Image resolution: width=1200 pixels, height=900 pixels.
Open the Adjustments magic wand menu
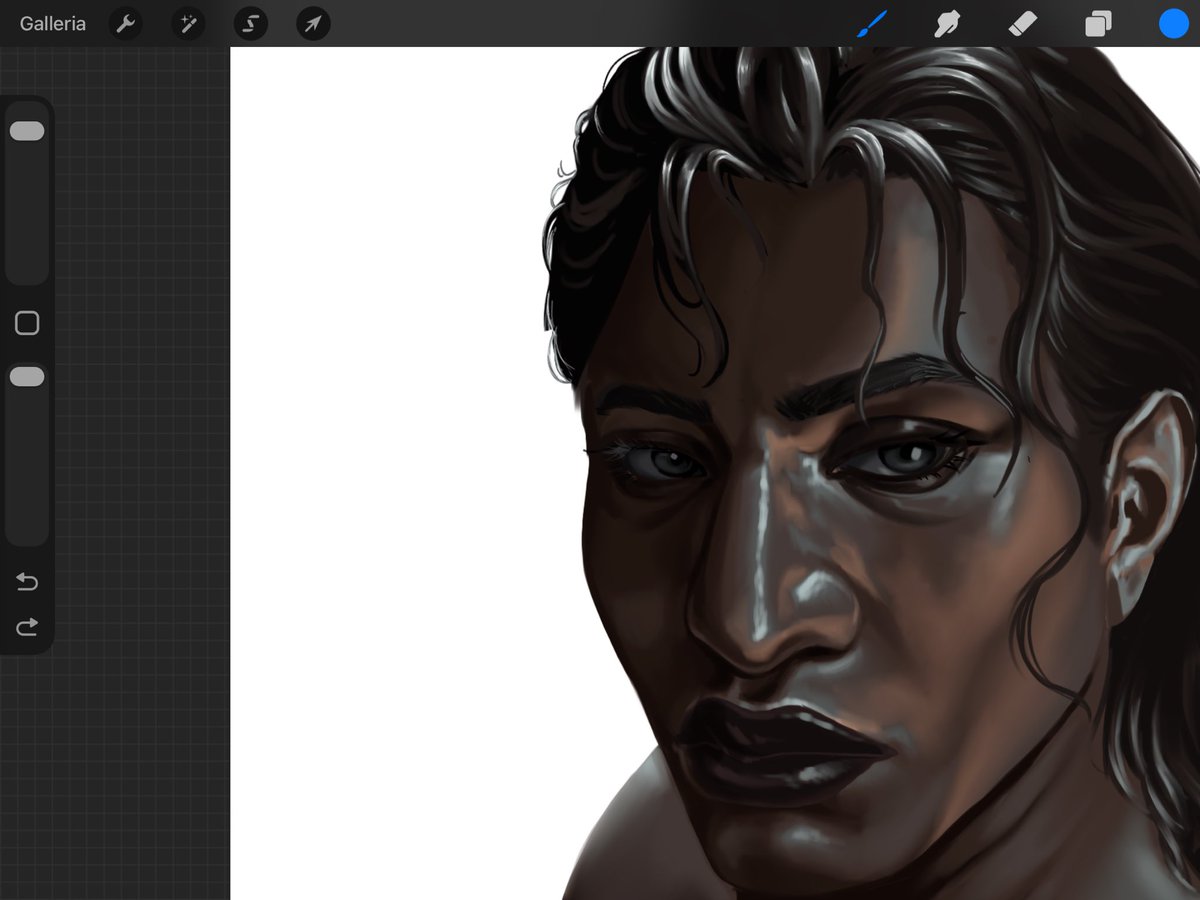(x=187, y=23)
